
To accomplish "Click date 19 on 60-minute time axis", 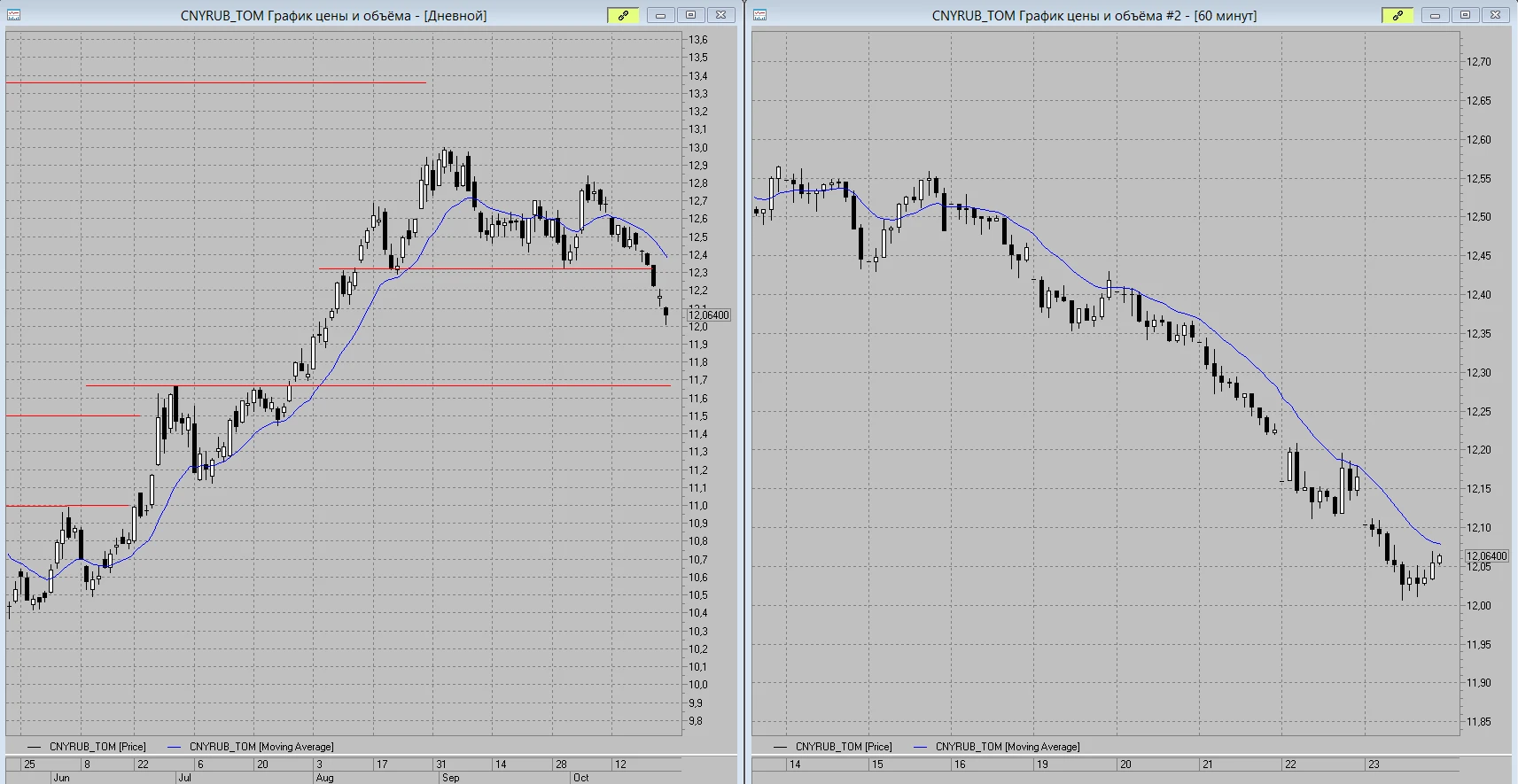I will click(1042, 764).
